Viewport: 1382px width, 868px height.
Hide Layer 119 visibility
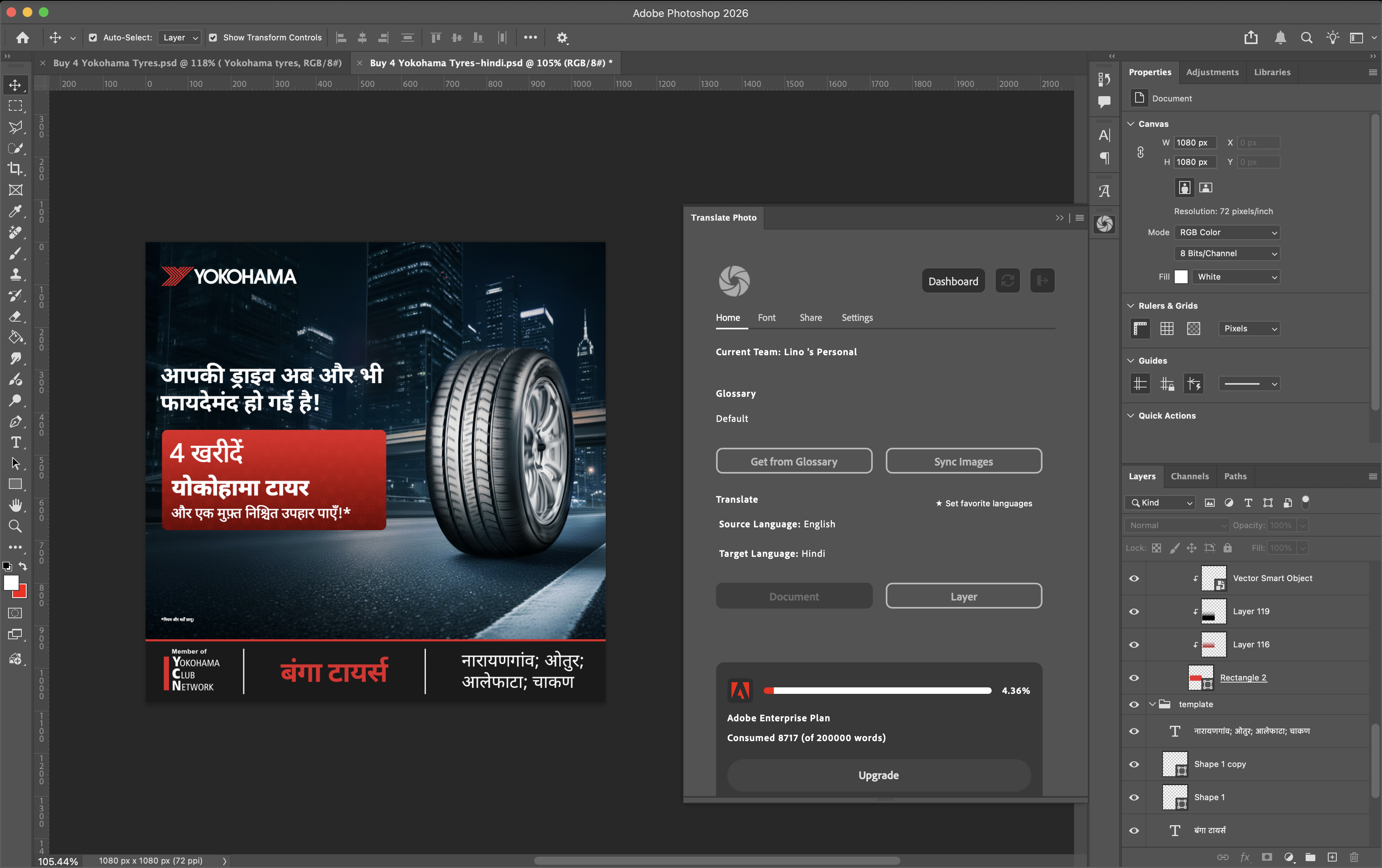(1134, 611)
